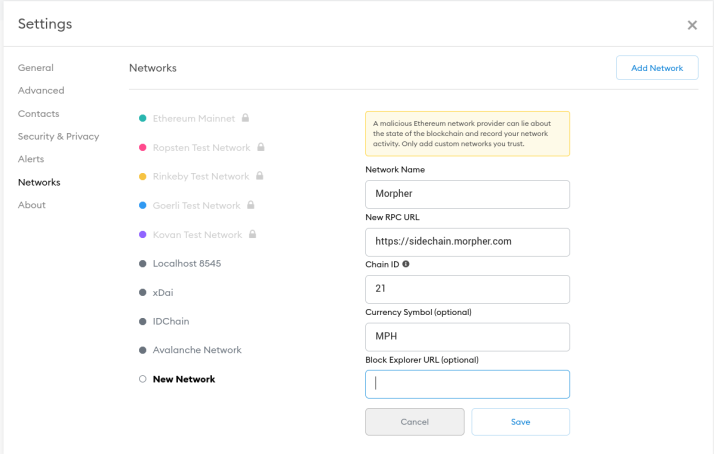Select Goerli Test Network in the list

pos(196,205)
